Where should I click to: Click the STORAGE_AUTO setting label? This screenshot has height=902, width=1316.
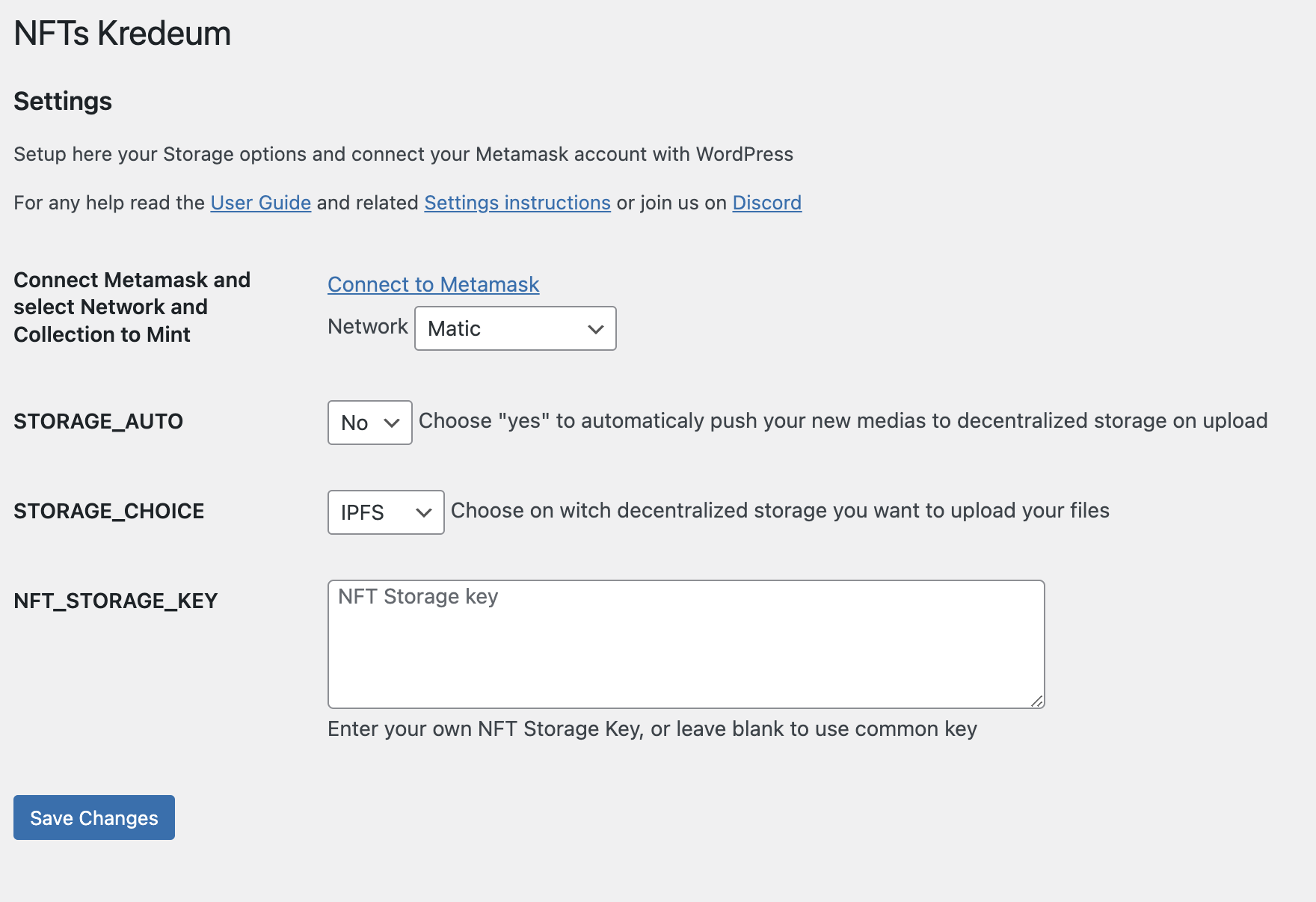point(98,421)
